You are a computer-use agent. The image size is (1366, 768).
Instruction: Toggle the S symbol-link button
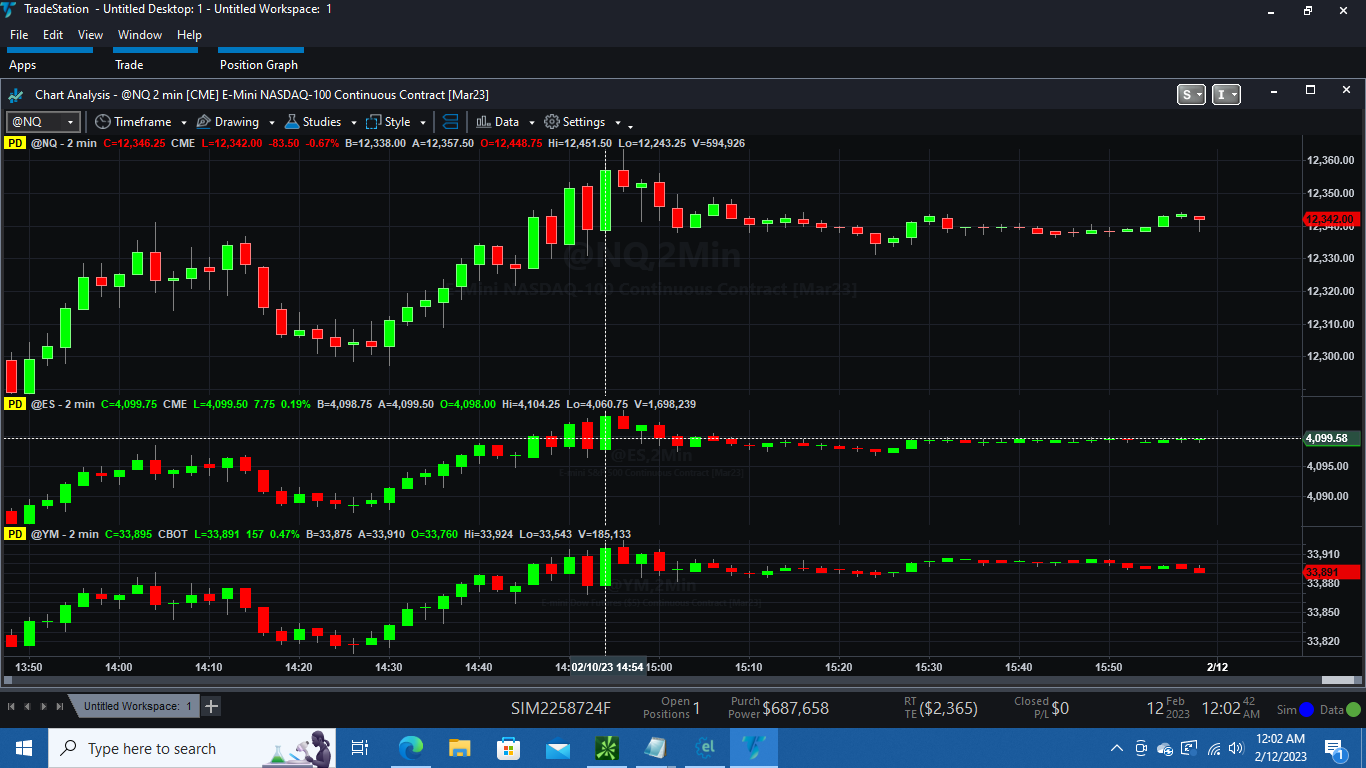[1191, 95]
